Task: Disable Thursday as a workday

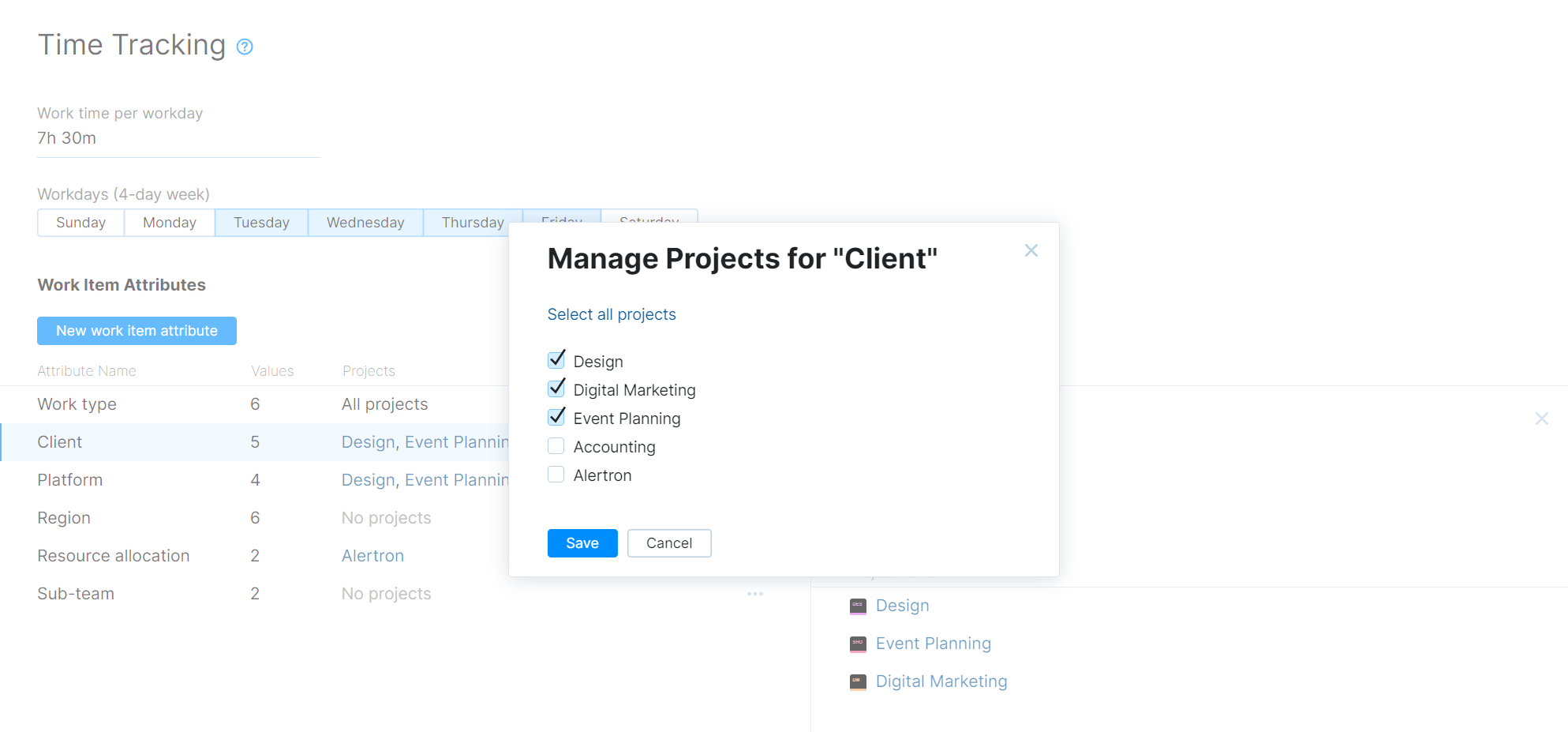Action: point(472,222)
